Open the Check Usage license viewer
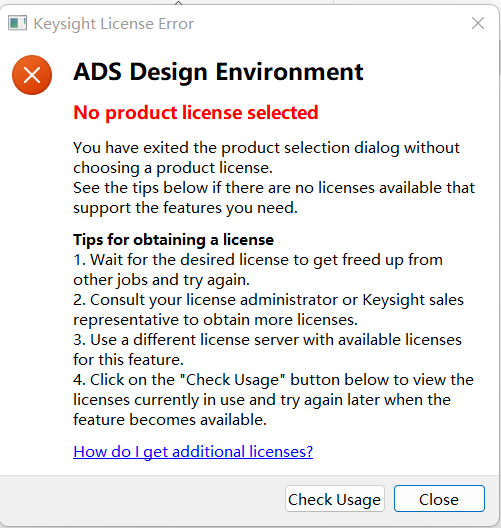The image size is (501, 528). pyautogui.click(x=335, y=499)
